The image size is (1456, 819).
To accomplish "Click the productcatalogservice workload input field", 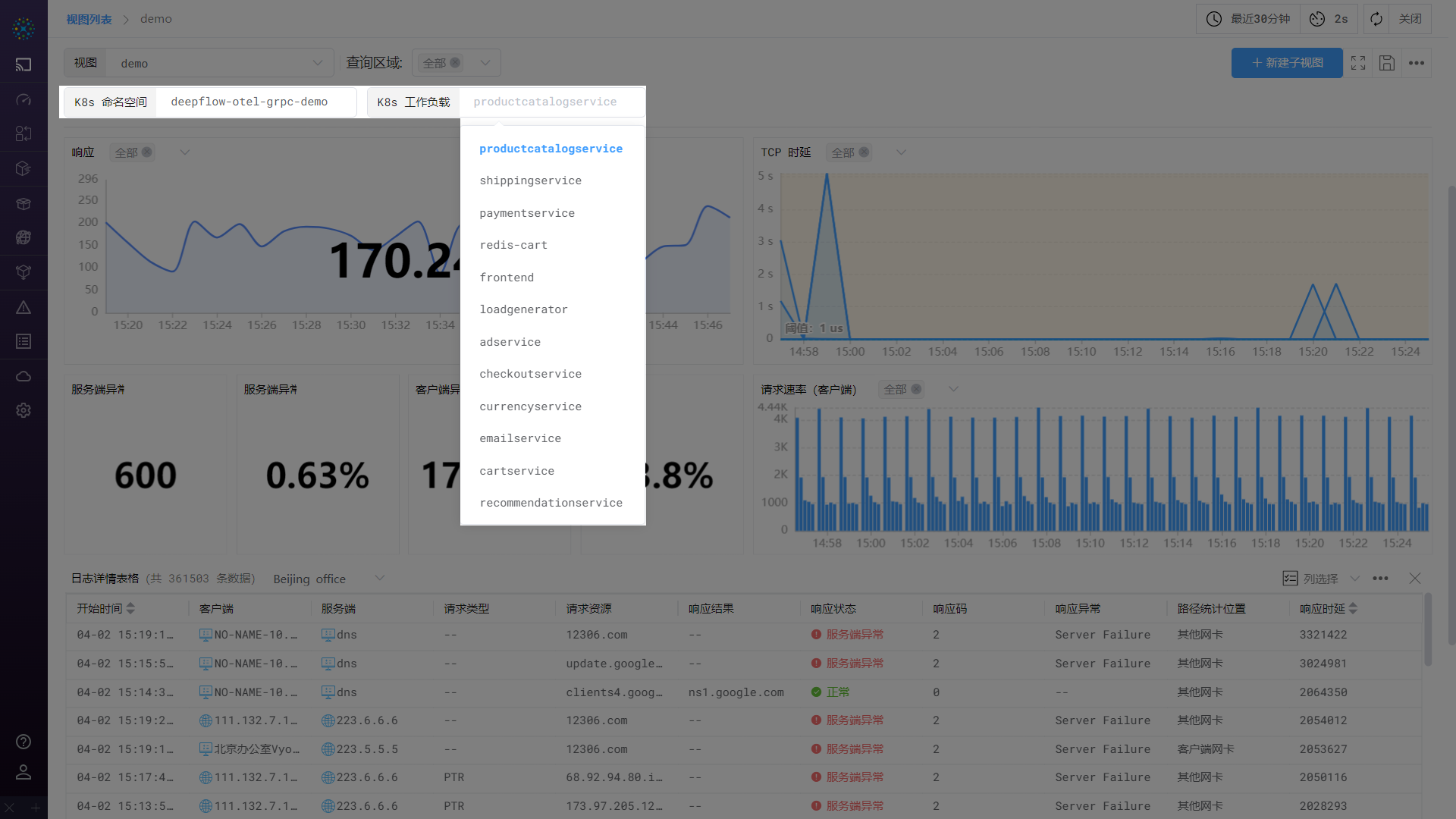I will tap(544, 102).
